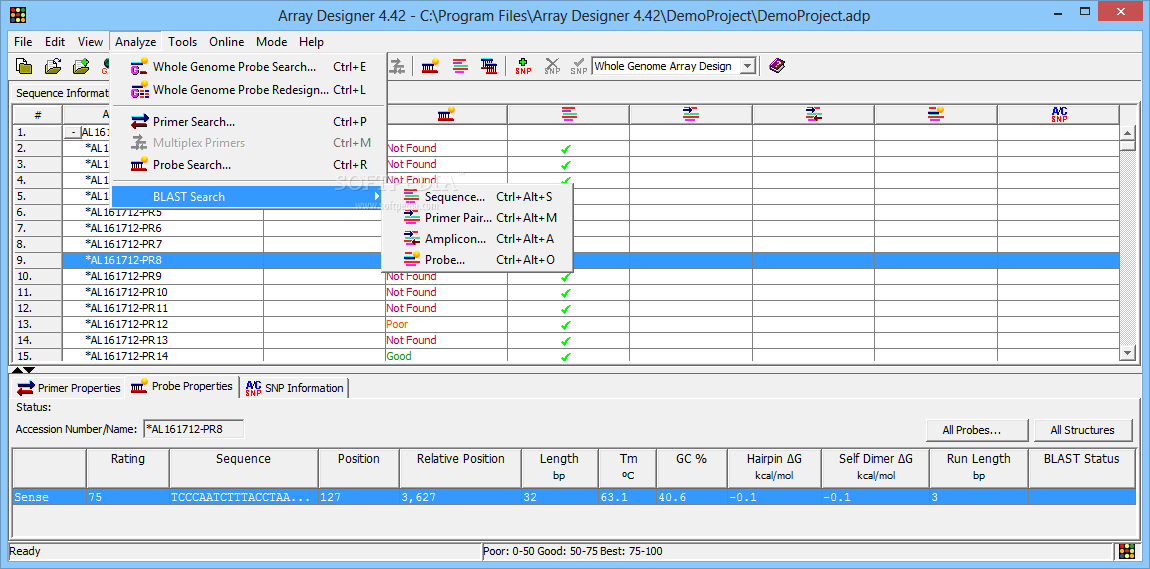Click the # column header
This screenshot has width=1150, height=569.
pos(38,114)
